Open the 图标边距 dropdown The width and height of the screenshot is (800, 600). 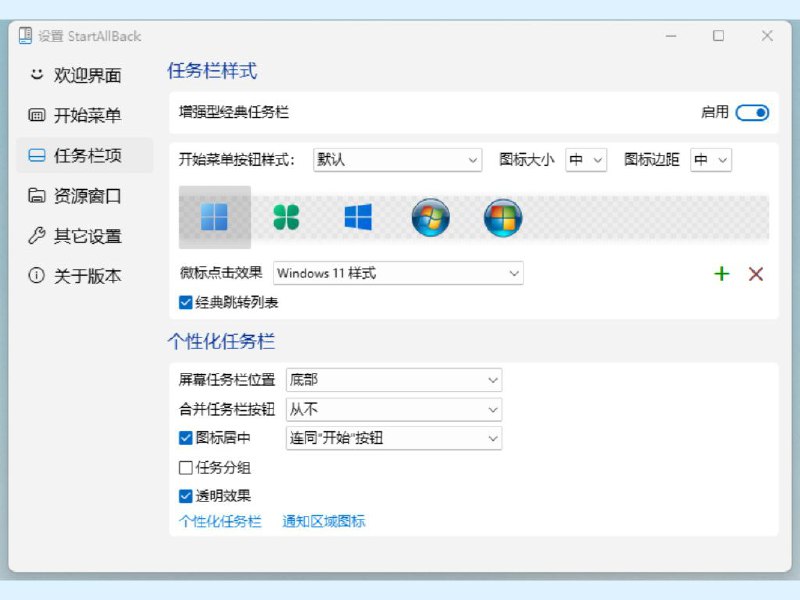pyautogui.click(x=711, y=160)
